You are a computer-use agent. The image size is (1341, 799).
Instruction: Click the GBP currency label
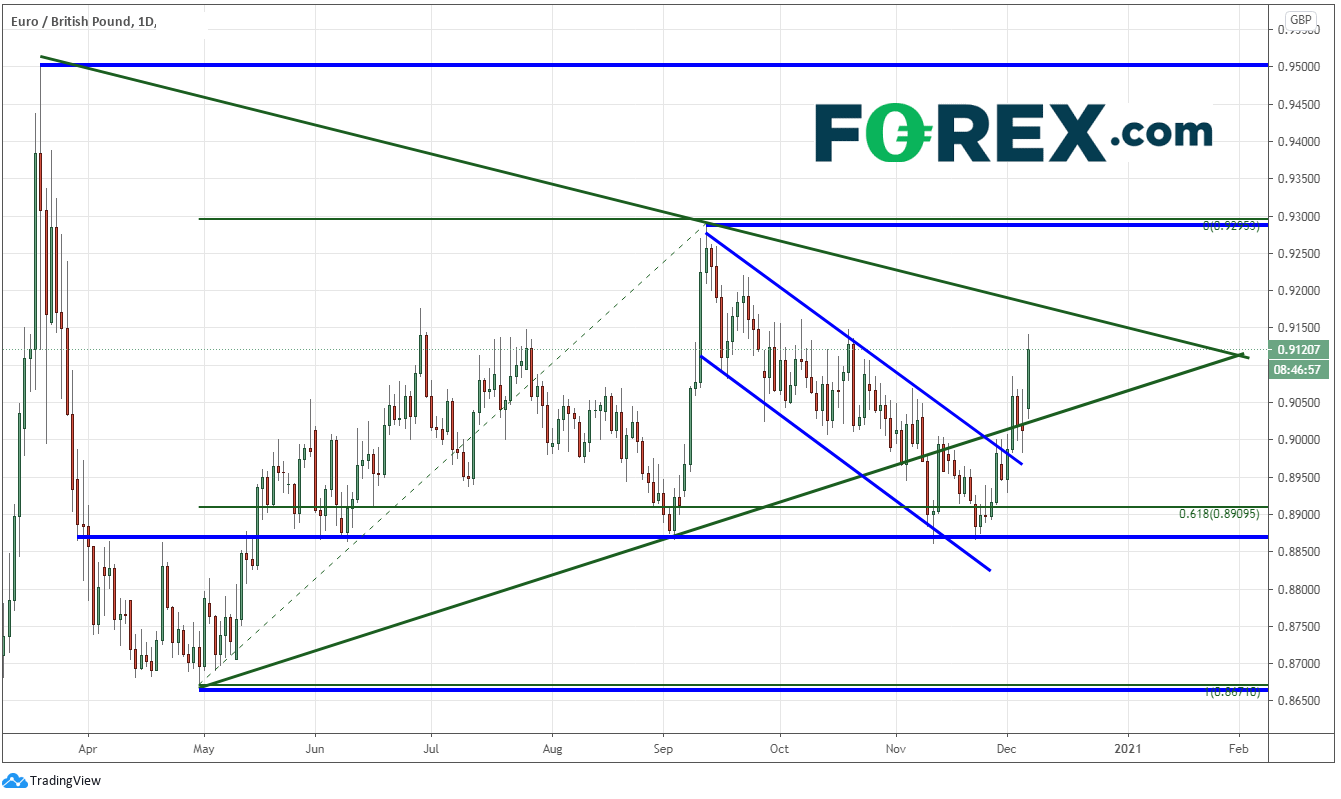coord(1300,20)
